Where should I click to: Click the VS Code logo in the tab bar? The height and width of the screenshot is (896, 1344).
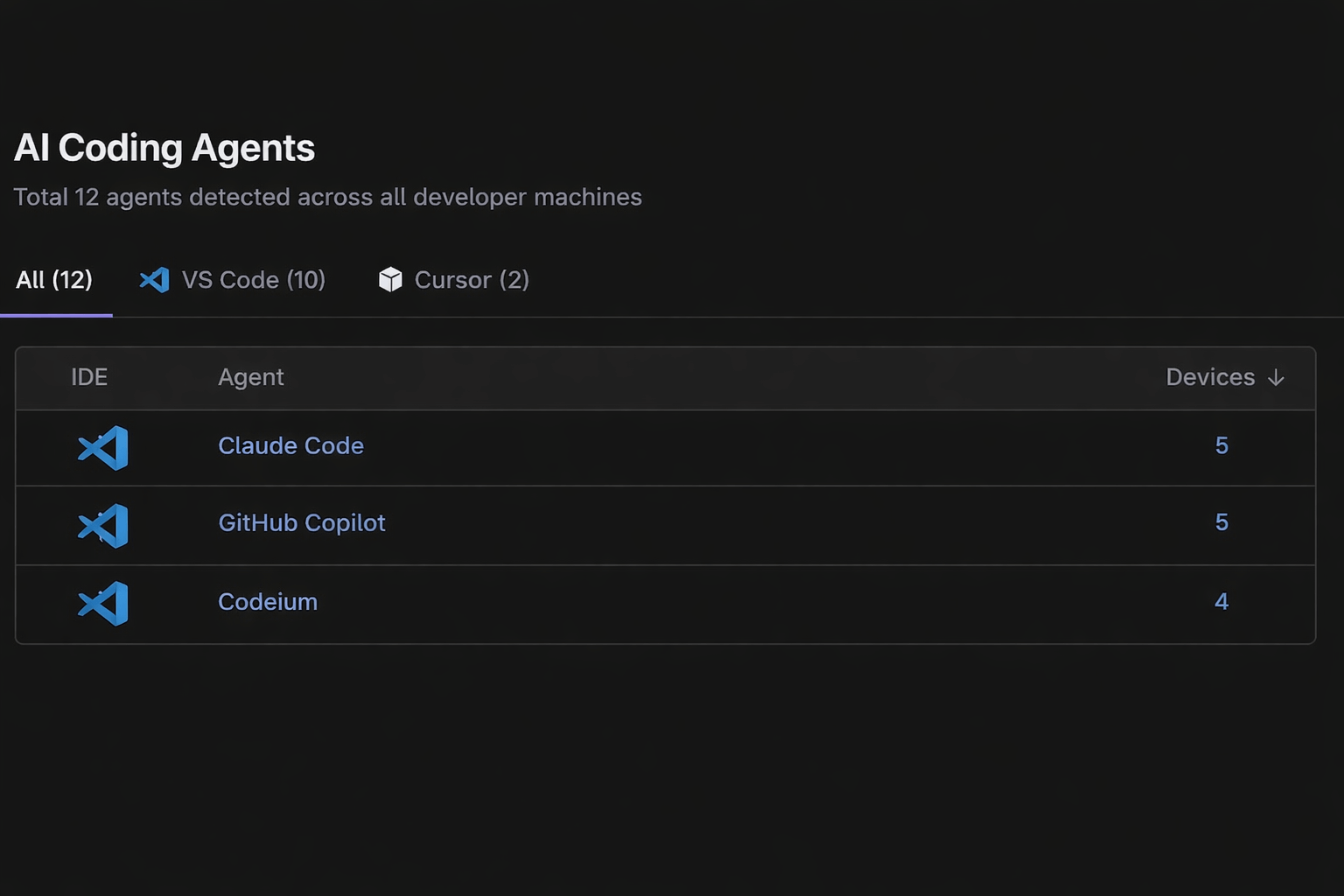pyautogui.click(x=155, y=280)
